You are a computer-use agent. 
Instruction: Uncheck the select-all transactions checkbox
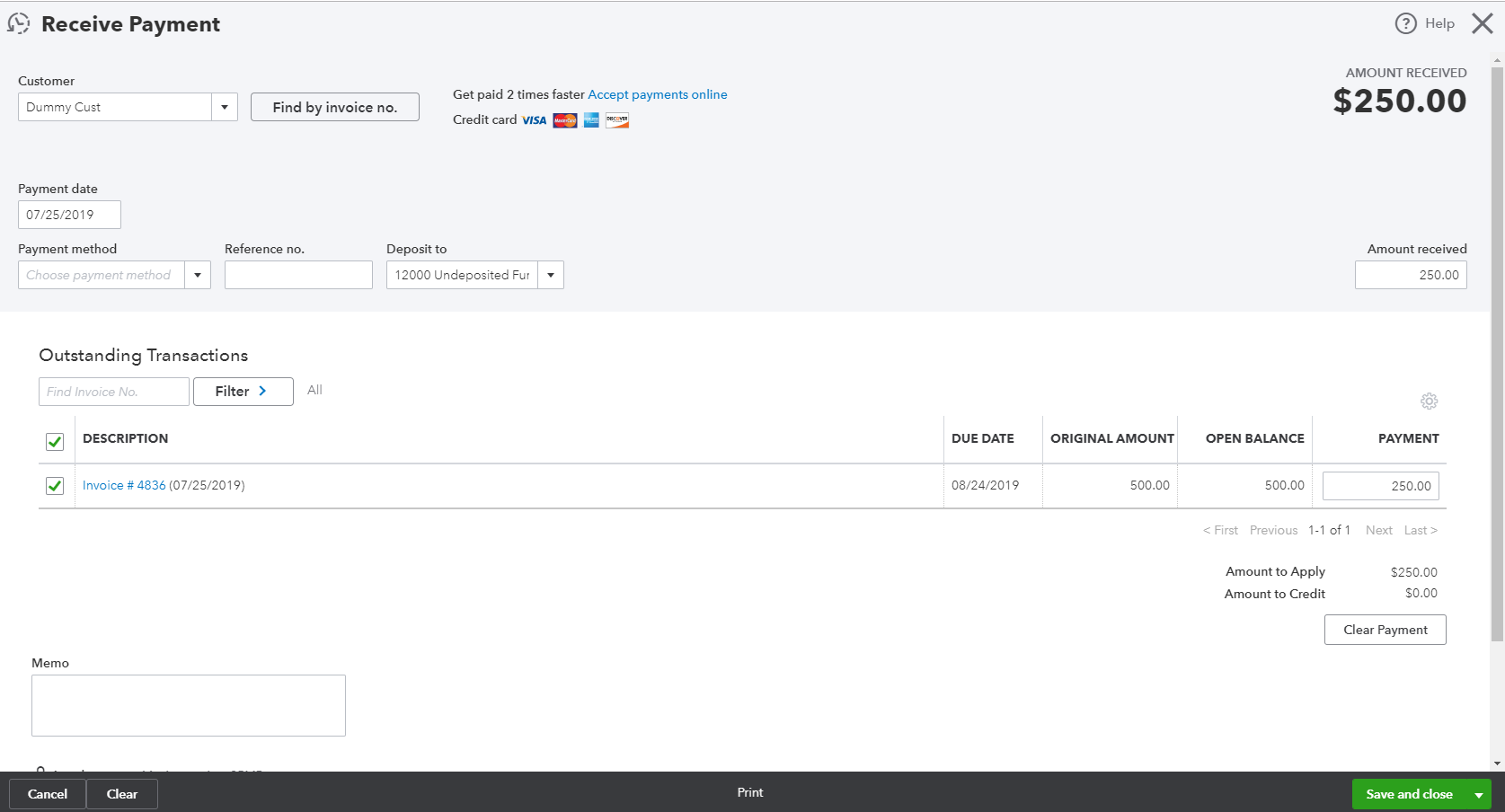[x=55, y=442]
